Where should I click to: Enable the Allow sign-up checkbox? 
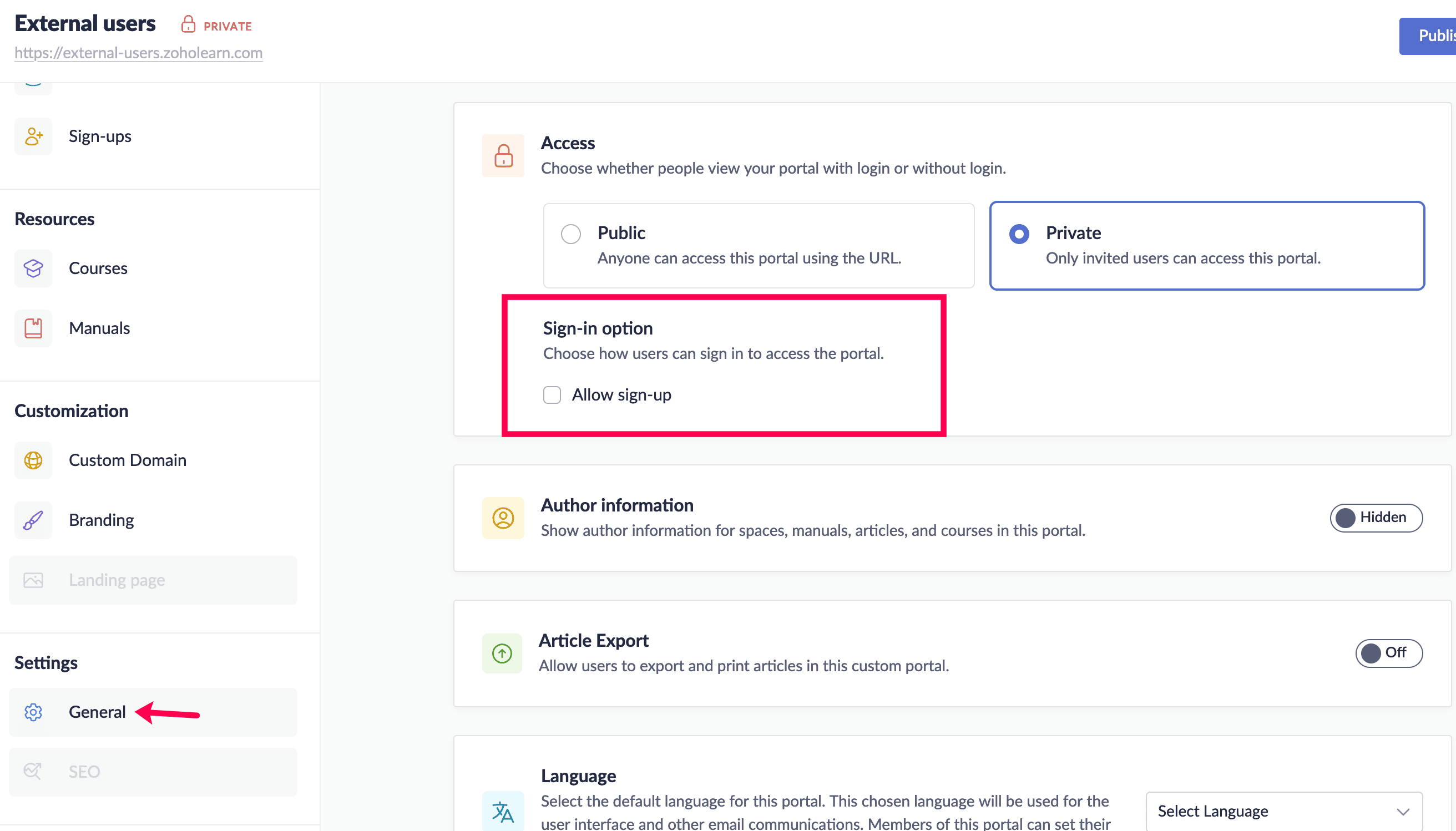[552, 395]
